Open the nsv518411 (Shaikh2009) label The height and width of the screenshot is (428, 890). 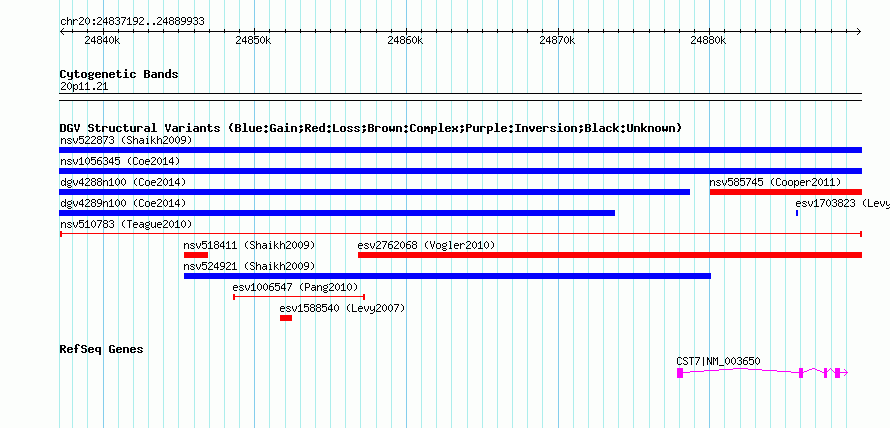point(249,245)
